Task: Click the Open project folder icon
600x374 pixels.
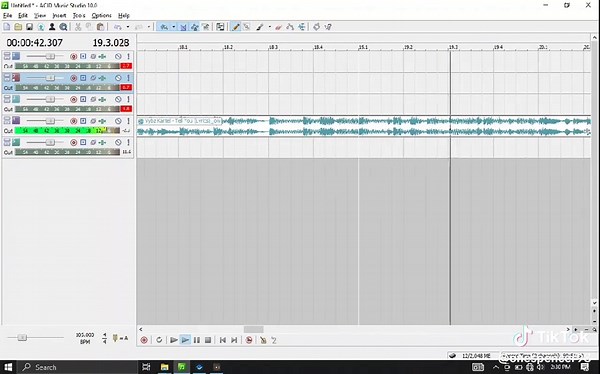Action: click(18, 27)
